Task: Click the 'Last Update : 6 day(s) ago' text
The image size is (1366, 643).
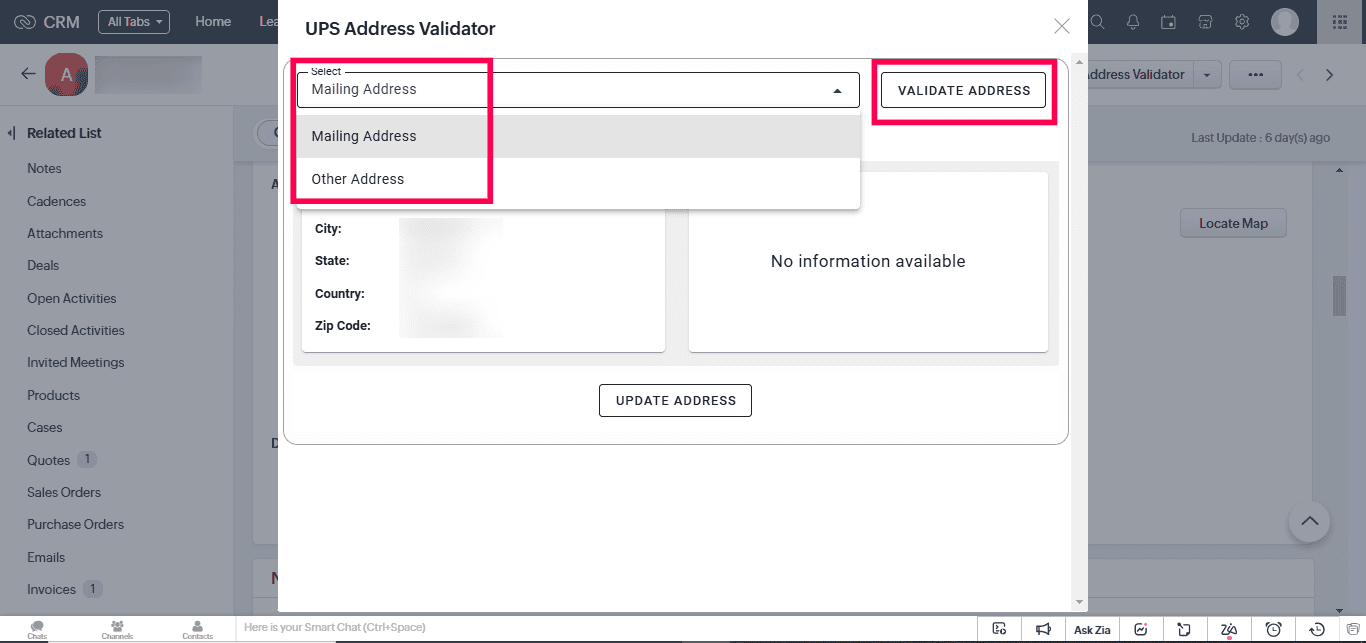Action: tap(1260, 138)
